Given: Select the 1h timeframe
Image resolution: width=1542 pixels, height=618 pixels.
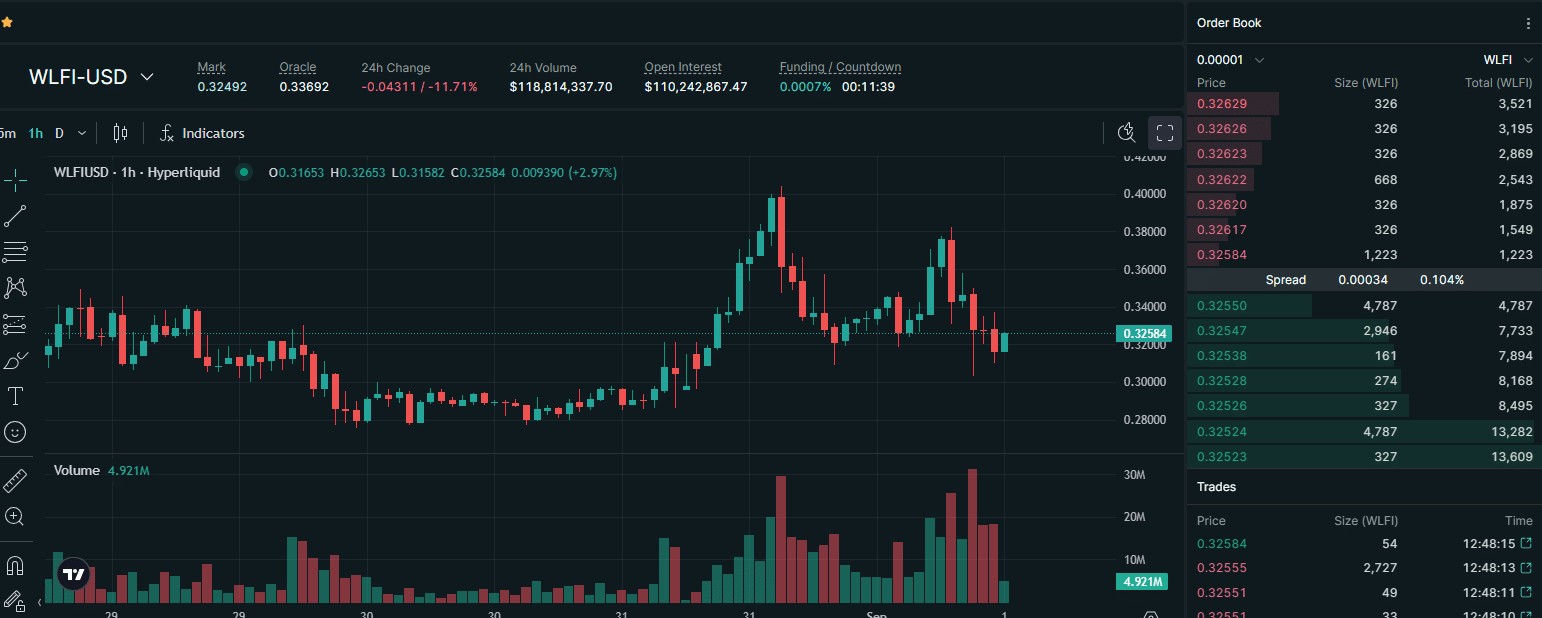Looking at the screenshot, I should click(x=35, y=133).
